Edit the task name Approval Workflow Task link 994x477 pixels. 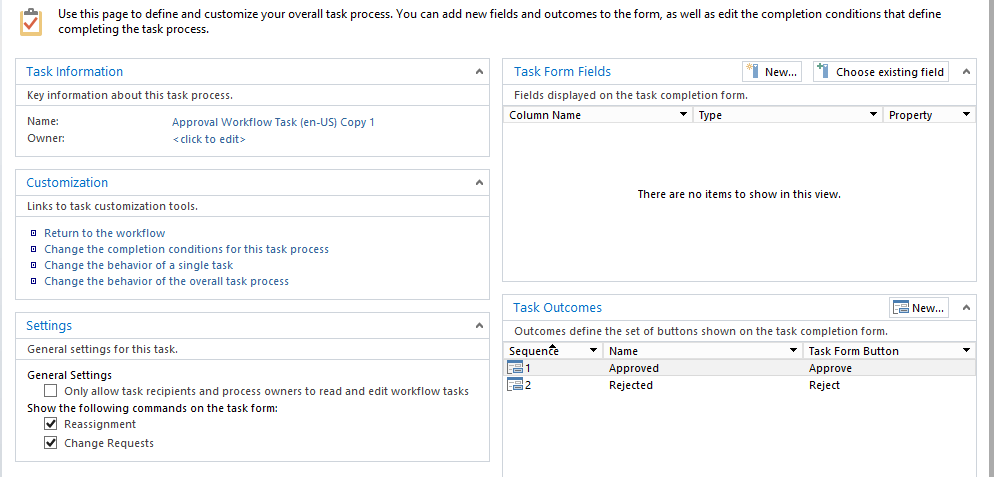click(273, 122)
